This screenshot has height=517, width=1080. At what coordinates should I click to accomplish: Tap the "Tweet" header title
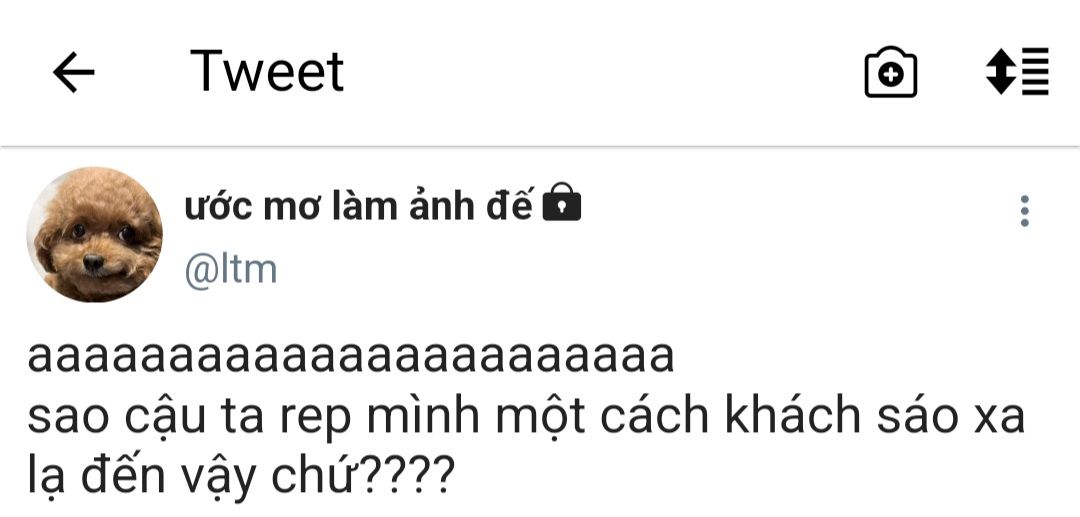click(x=267, y=72)
